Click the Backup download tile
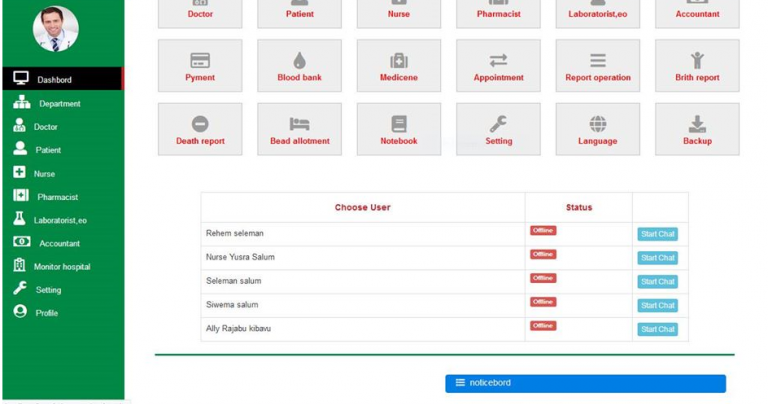768x404 pixels. click(697, 130)
